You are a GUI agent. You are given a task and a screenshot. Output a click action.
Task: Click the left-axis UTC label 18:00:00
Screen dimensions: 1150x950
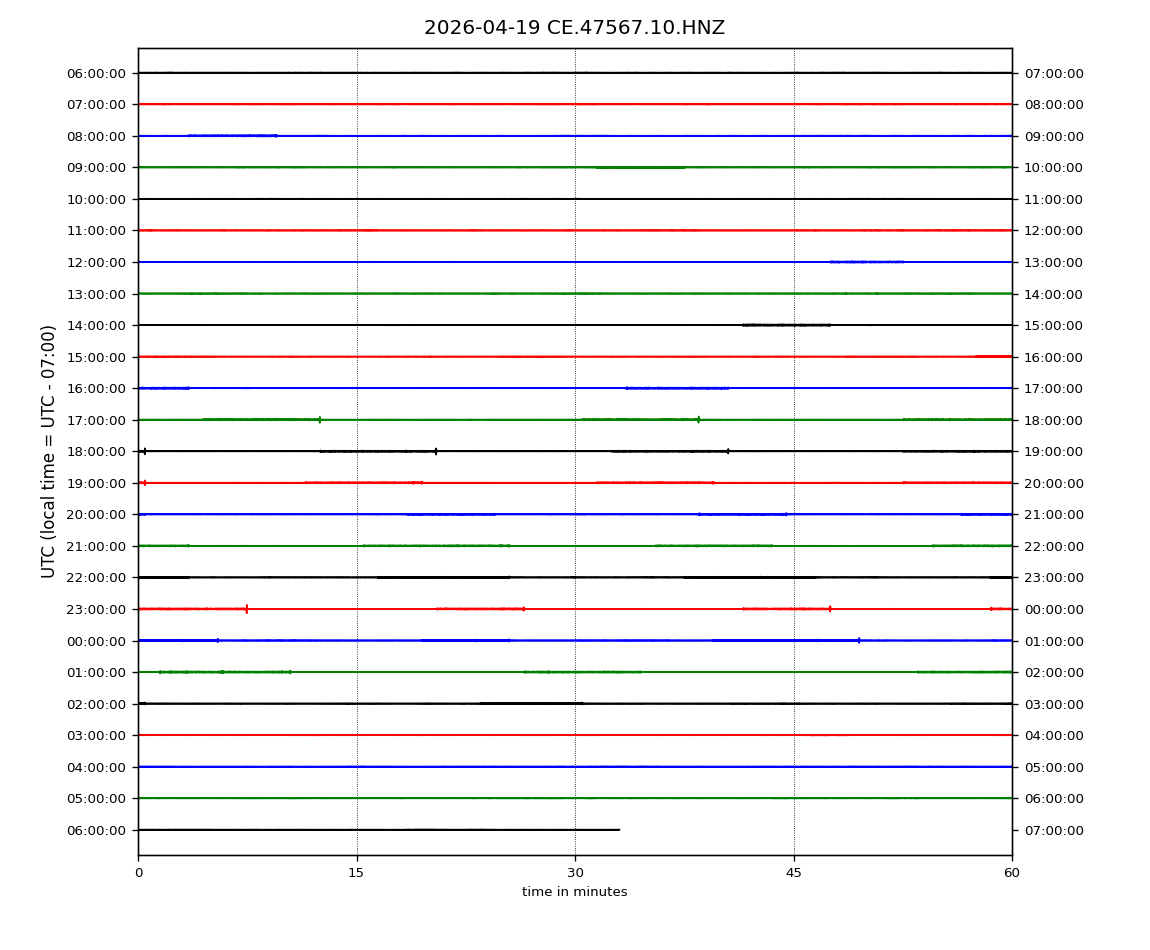[97, 451]
